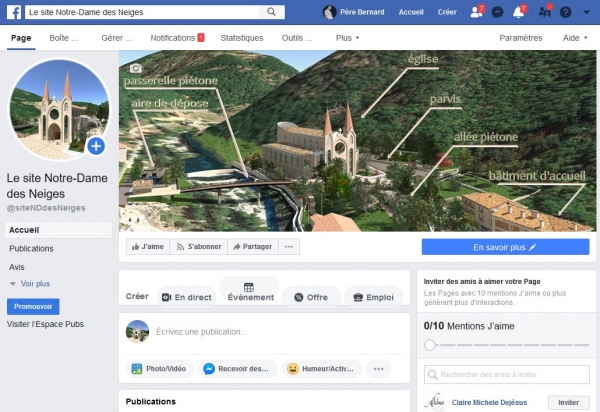
Task: Click Rechercher des amis à inviter field
Action: click(507, 374)
